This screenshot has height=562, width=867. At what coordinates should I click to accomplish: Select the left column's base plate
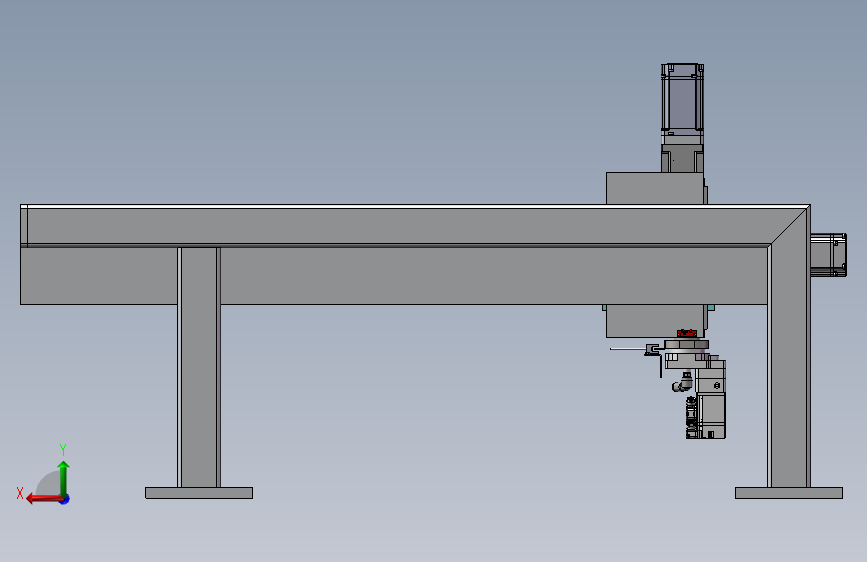tap(199, 493)
